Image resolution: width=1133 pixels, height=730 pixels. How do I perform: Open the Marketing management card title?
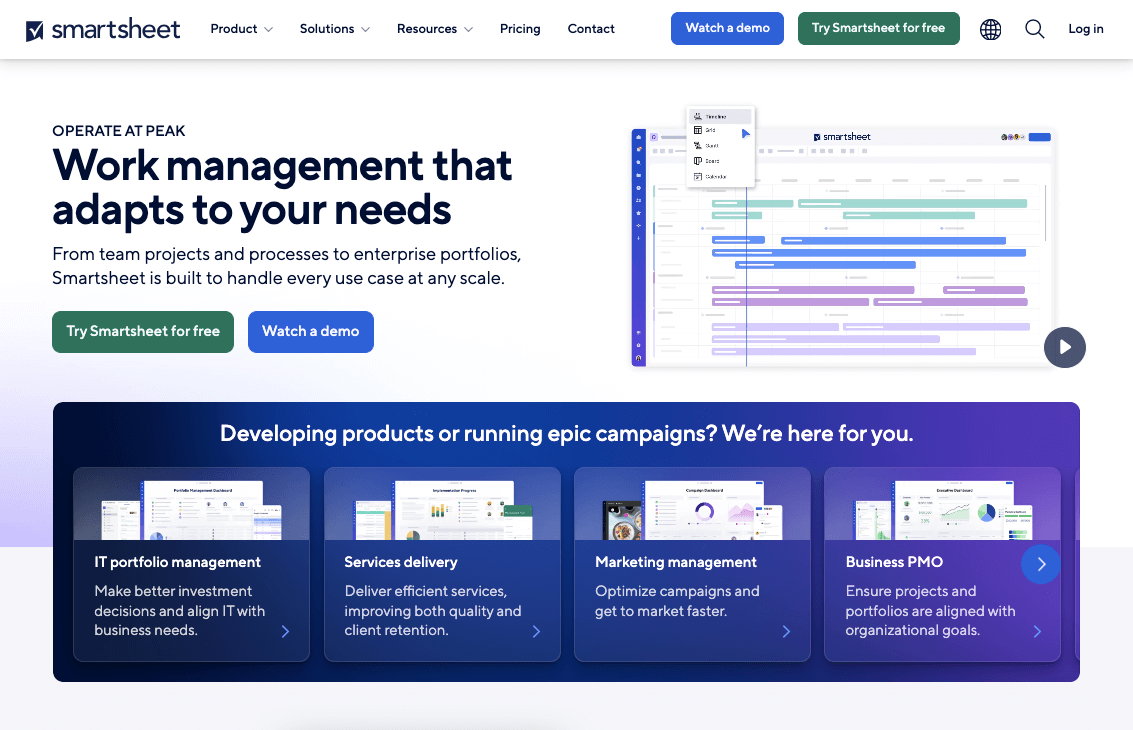[676, 562]
